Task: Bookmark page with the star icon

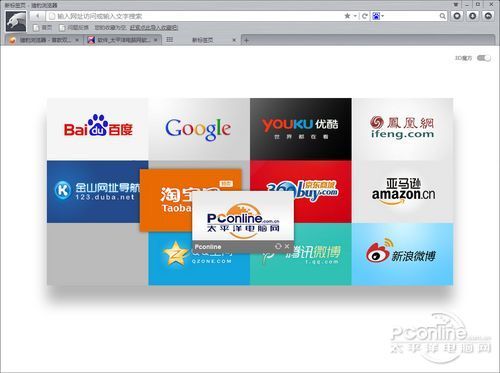Action: 347,16
